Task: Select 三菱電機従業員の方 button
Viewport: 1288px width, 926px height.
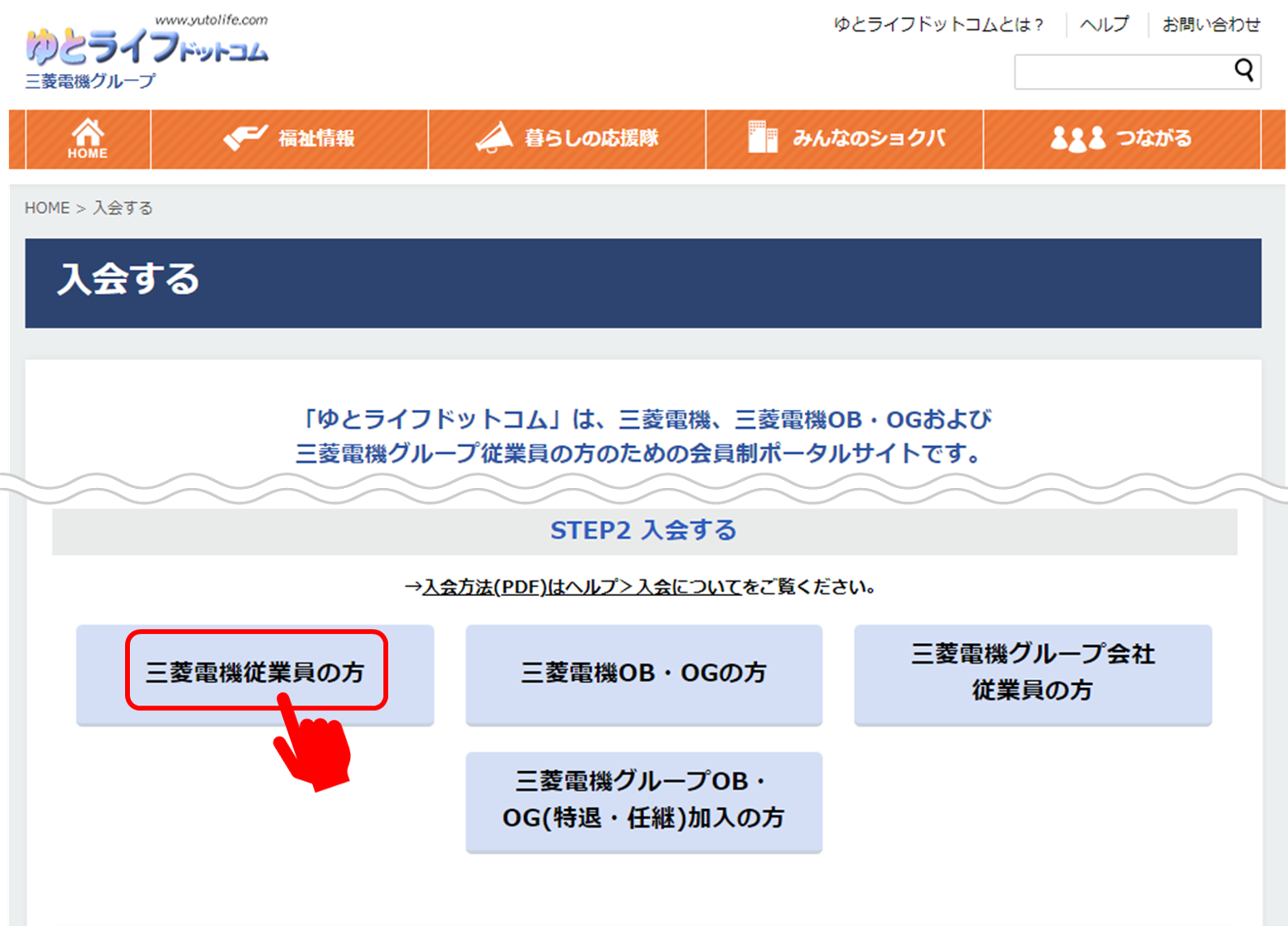Action: coord(255,674)
